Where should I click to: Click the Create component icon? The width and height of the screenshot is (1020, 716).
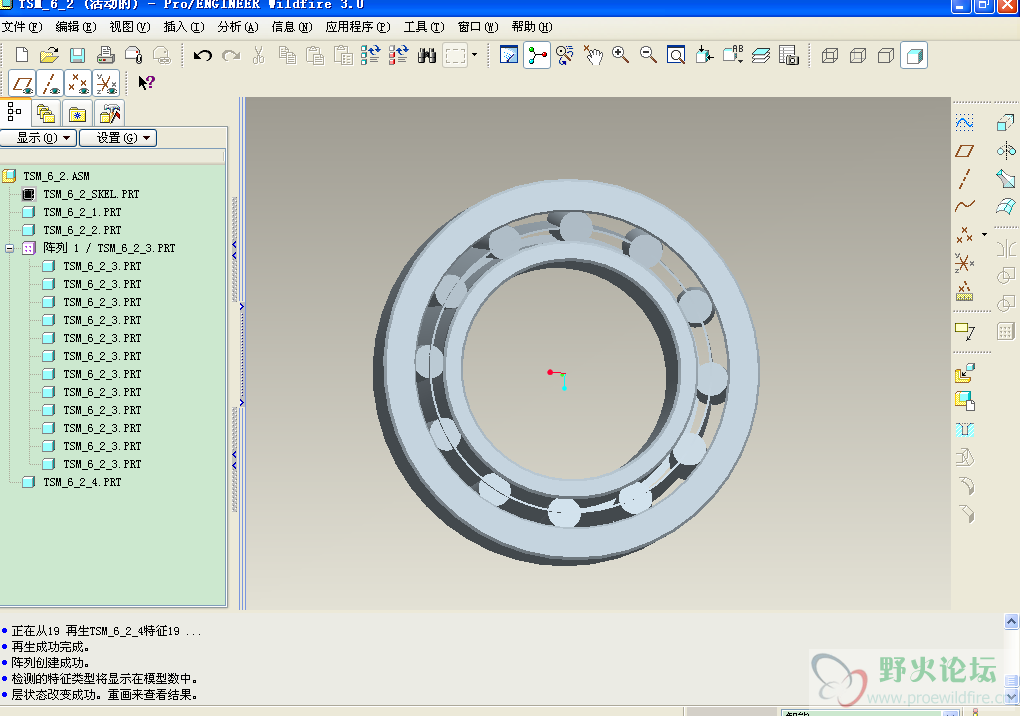[x=964, y=401]
